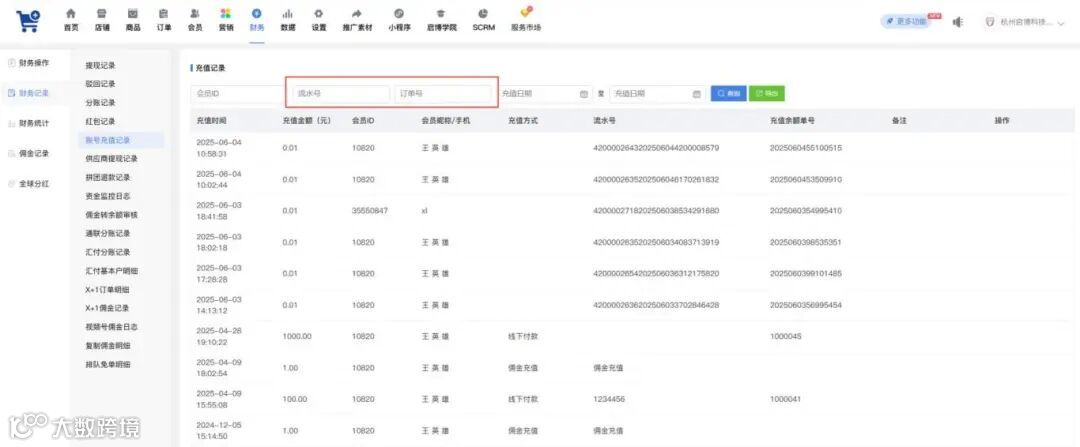Go to 首页 home in top navigation
The width and height of the screenshot is (1080, 447).
[71, 20]
